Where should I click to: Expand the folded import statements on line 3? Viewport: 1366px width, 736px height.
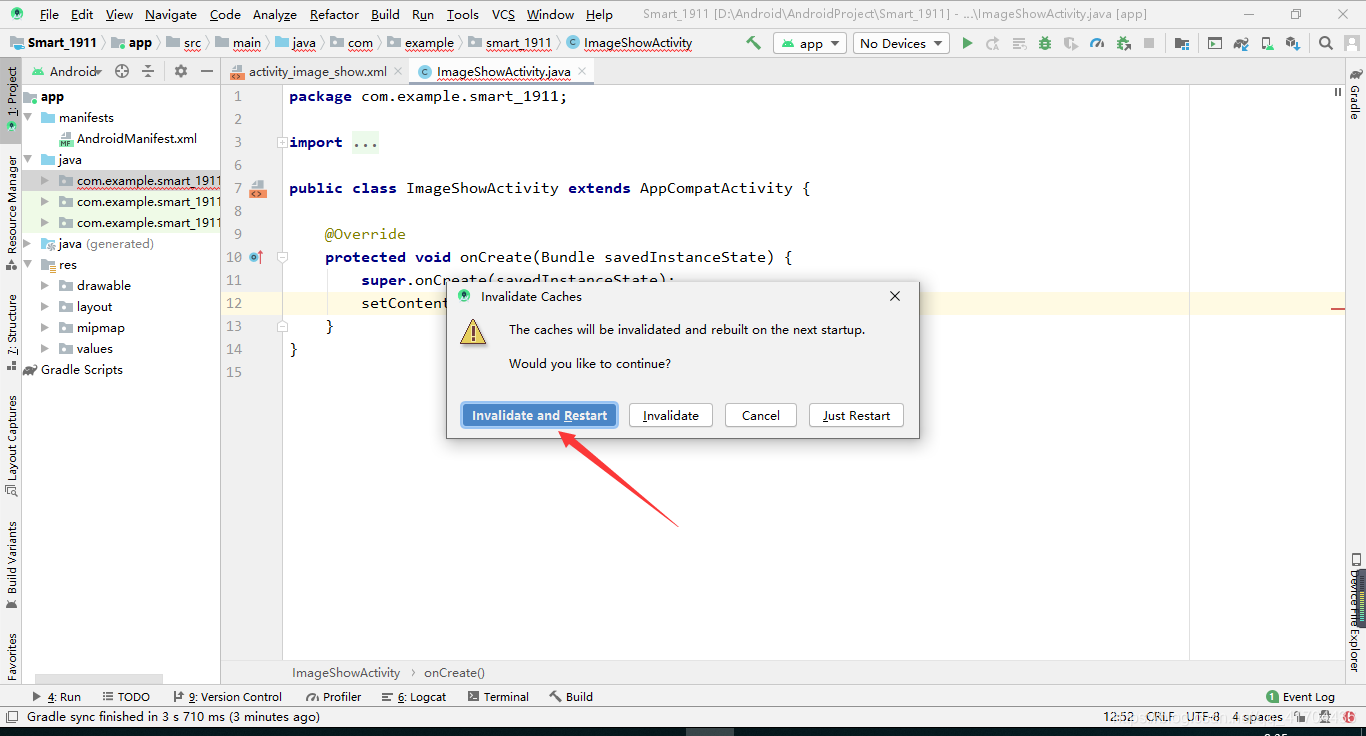tap(365, 141)
